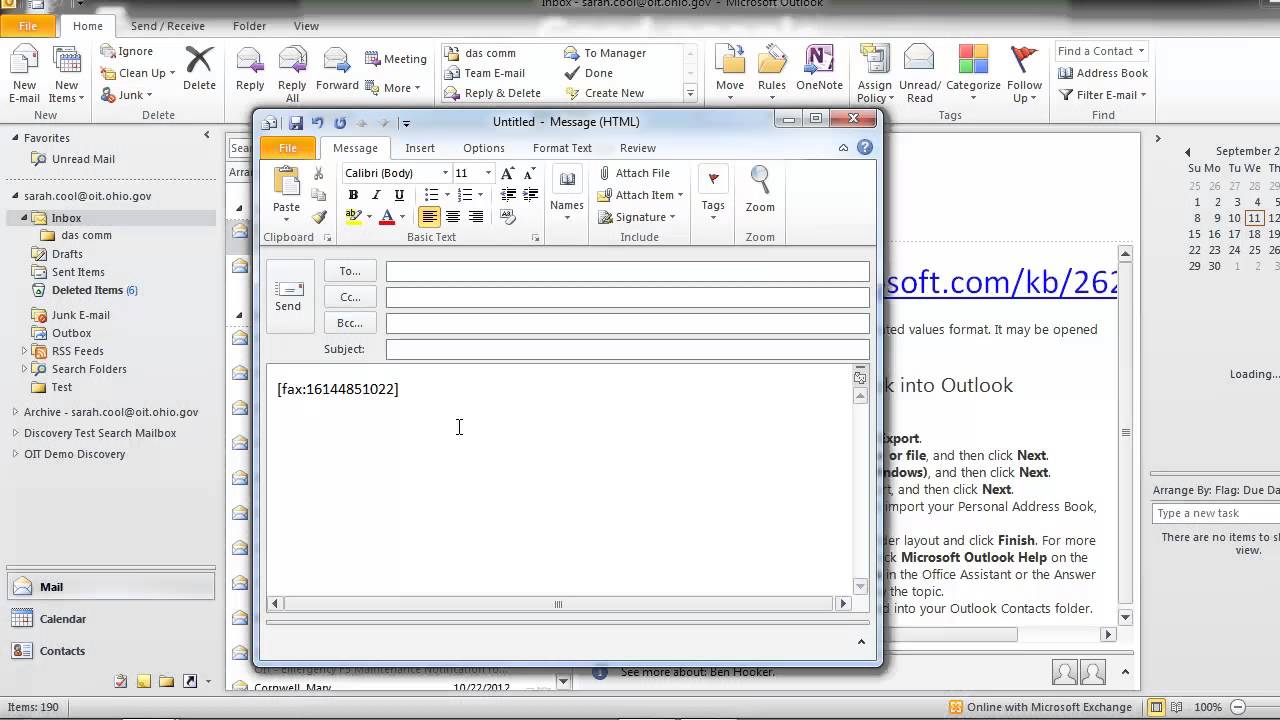Forward the message from Outlook ribbon
This screenshot has width=1280, height=720.
[337, 68]
